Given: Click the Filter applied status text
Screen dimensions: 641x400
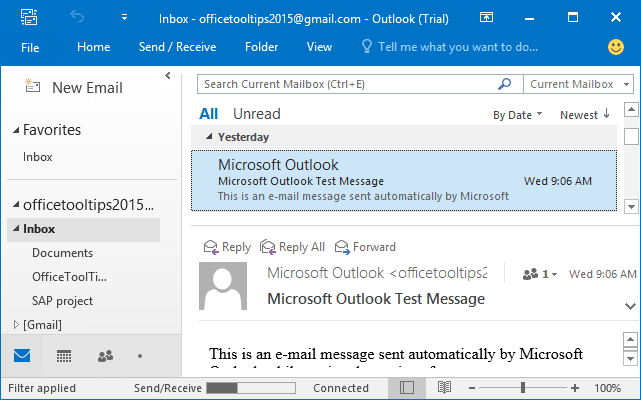Looking at the screenshot, I should coord(42,388).
